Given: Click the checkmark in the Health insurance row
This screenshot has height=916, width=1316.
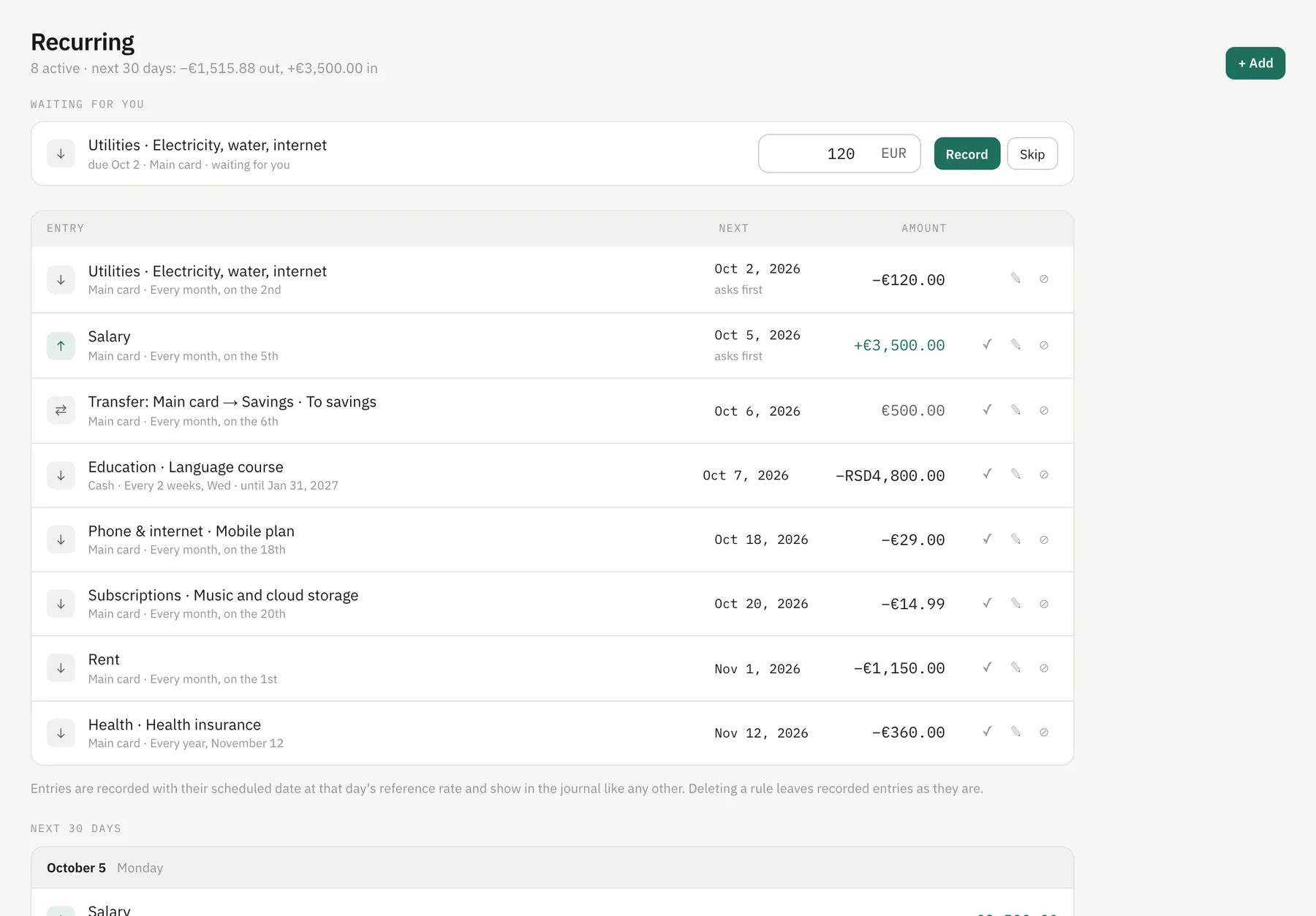Looking at the screenshot, I should tap(987, 733).
